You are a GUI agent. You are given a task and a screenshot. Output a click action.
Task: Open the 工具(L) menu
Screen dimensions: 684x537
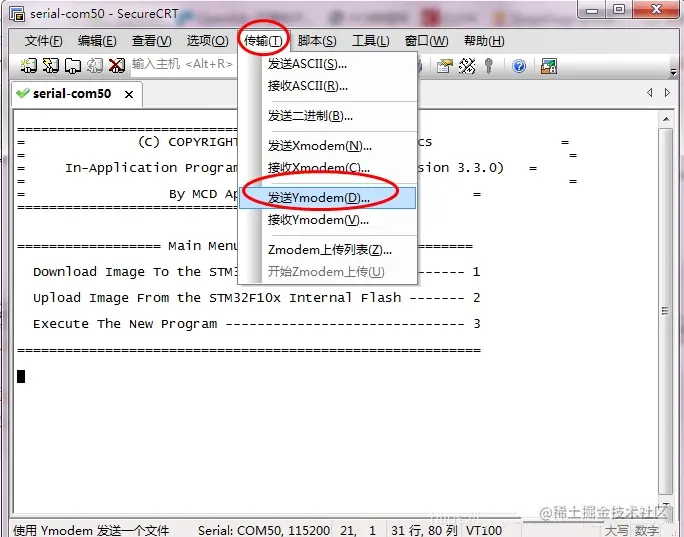[x=370, y=41]
